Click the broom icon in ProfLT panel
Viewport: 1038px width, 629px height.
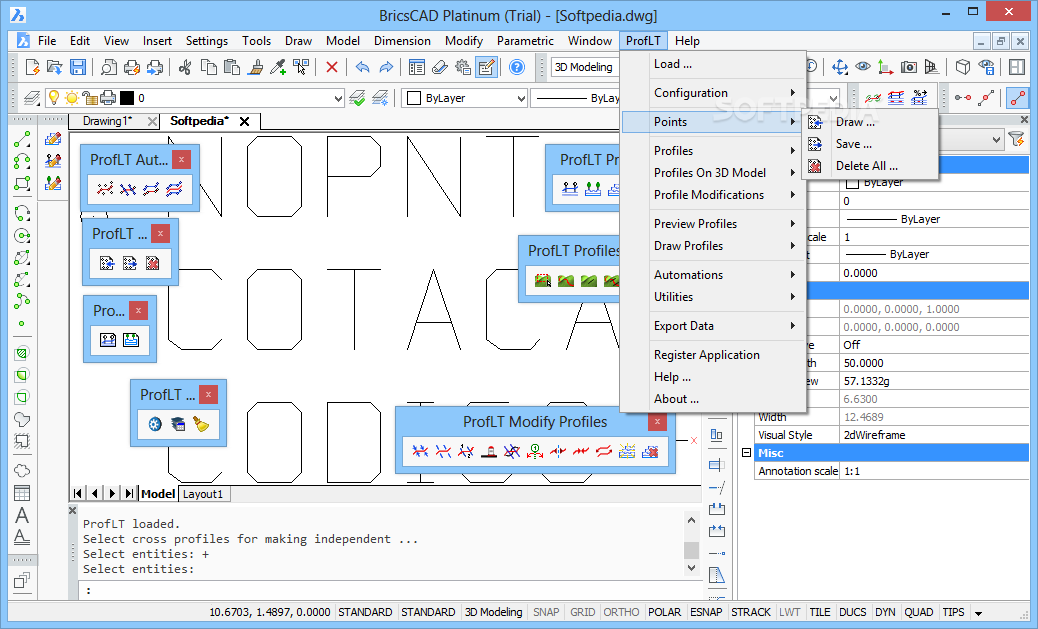click(x=201, y=424)
